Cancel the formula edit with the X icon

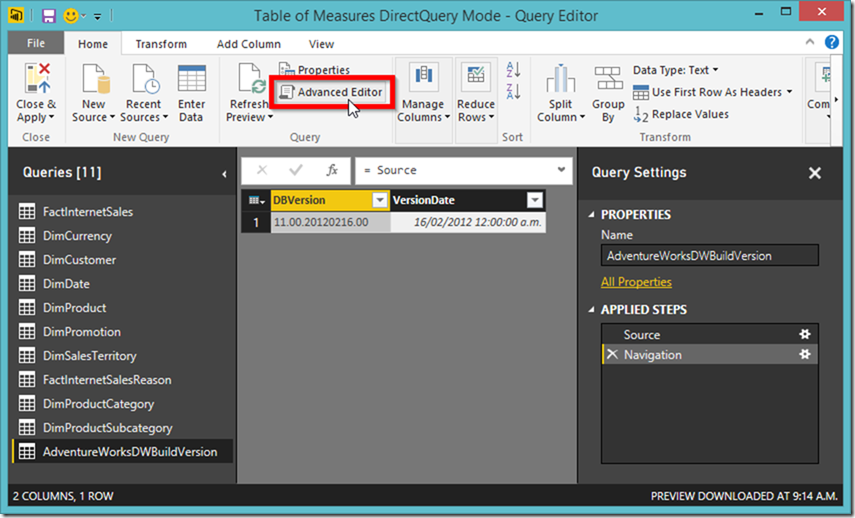[262, 170]
